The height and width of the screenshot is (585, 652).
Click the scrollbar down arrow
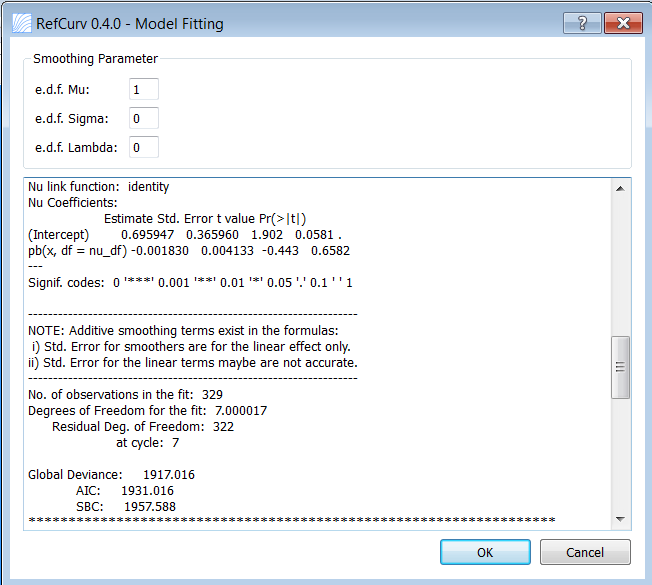click(x=620, y=519)
